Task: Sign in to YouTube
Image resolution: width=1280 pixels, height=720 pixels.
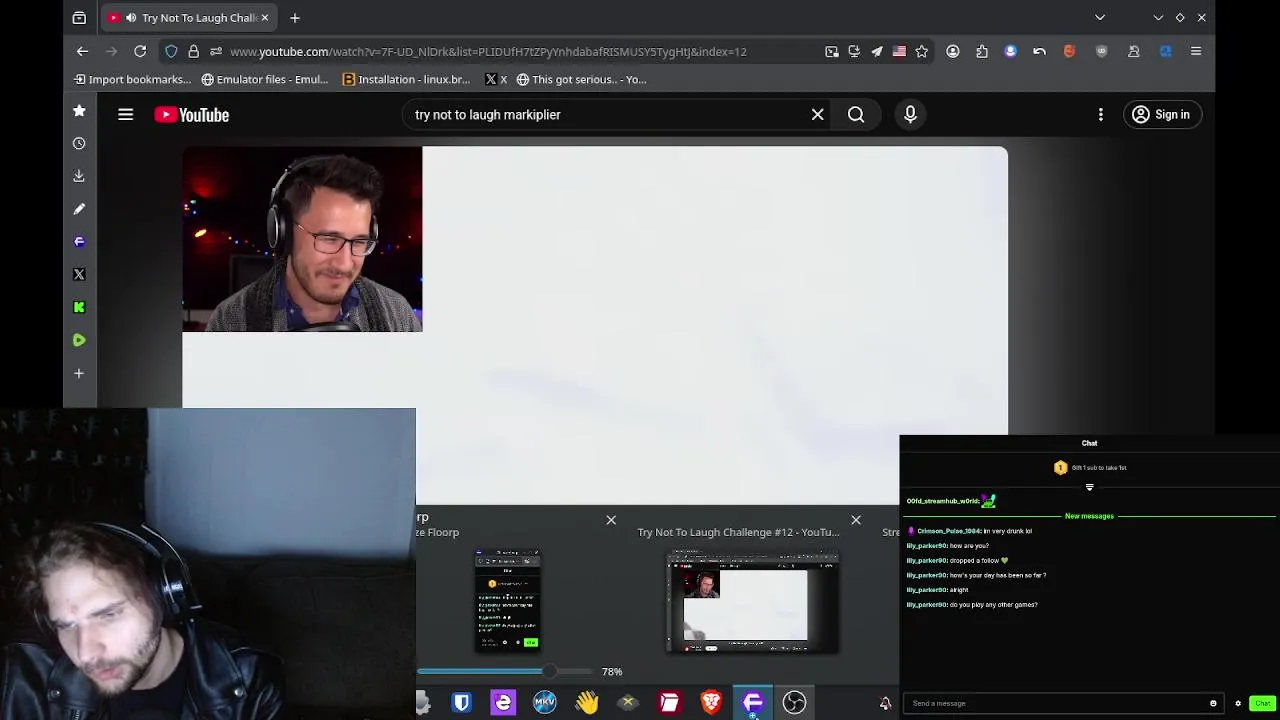Action: click(1161, 114)
